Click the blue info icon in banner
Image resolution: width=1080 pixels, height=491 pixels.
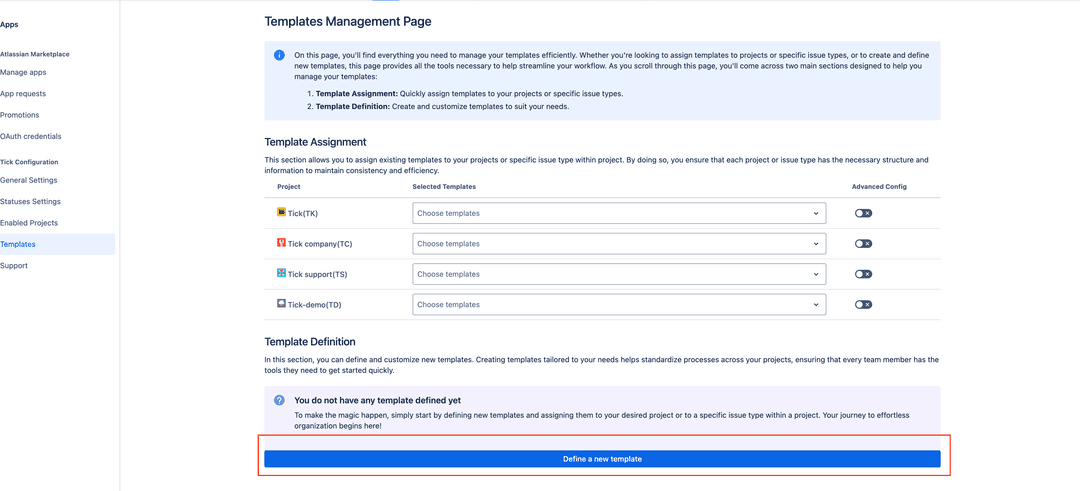279,55
